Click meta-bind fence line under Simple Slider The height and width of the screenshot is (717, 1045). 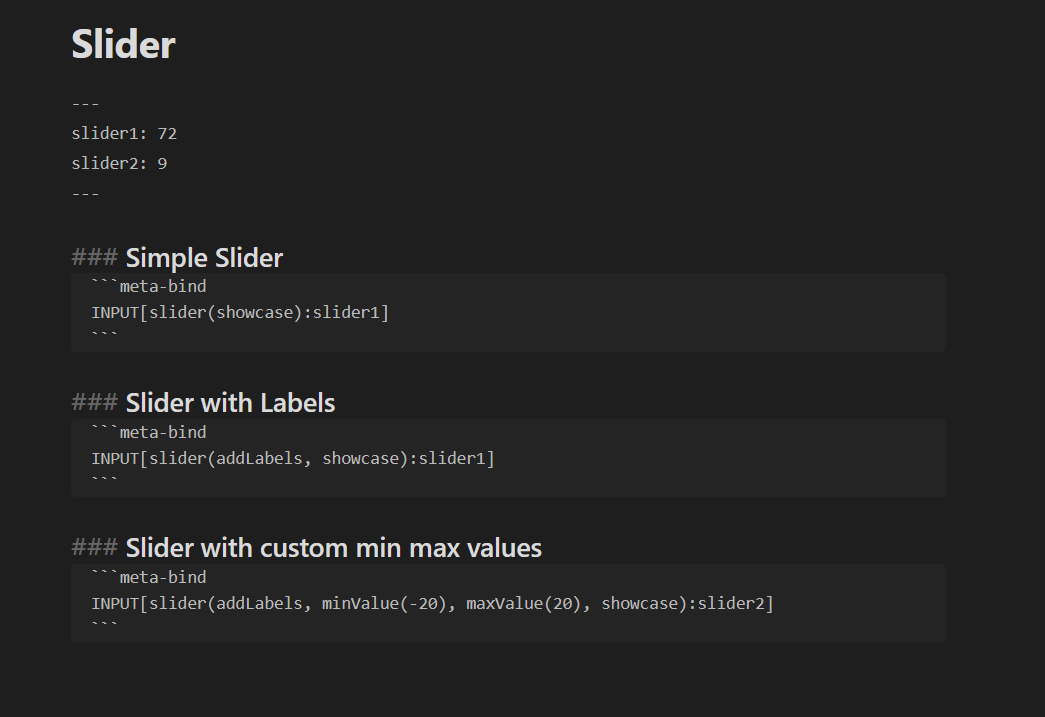point(149,287)
